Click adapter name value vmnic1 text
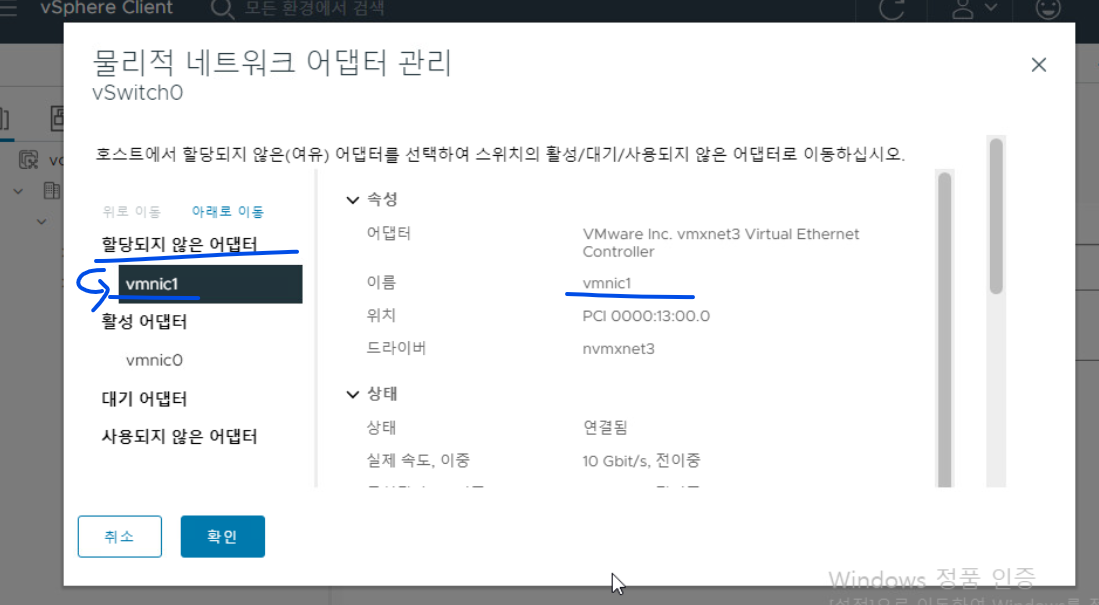This screenshot has width=1099, height=605. (x=607, y=283)
